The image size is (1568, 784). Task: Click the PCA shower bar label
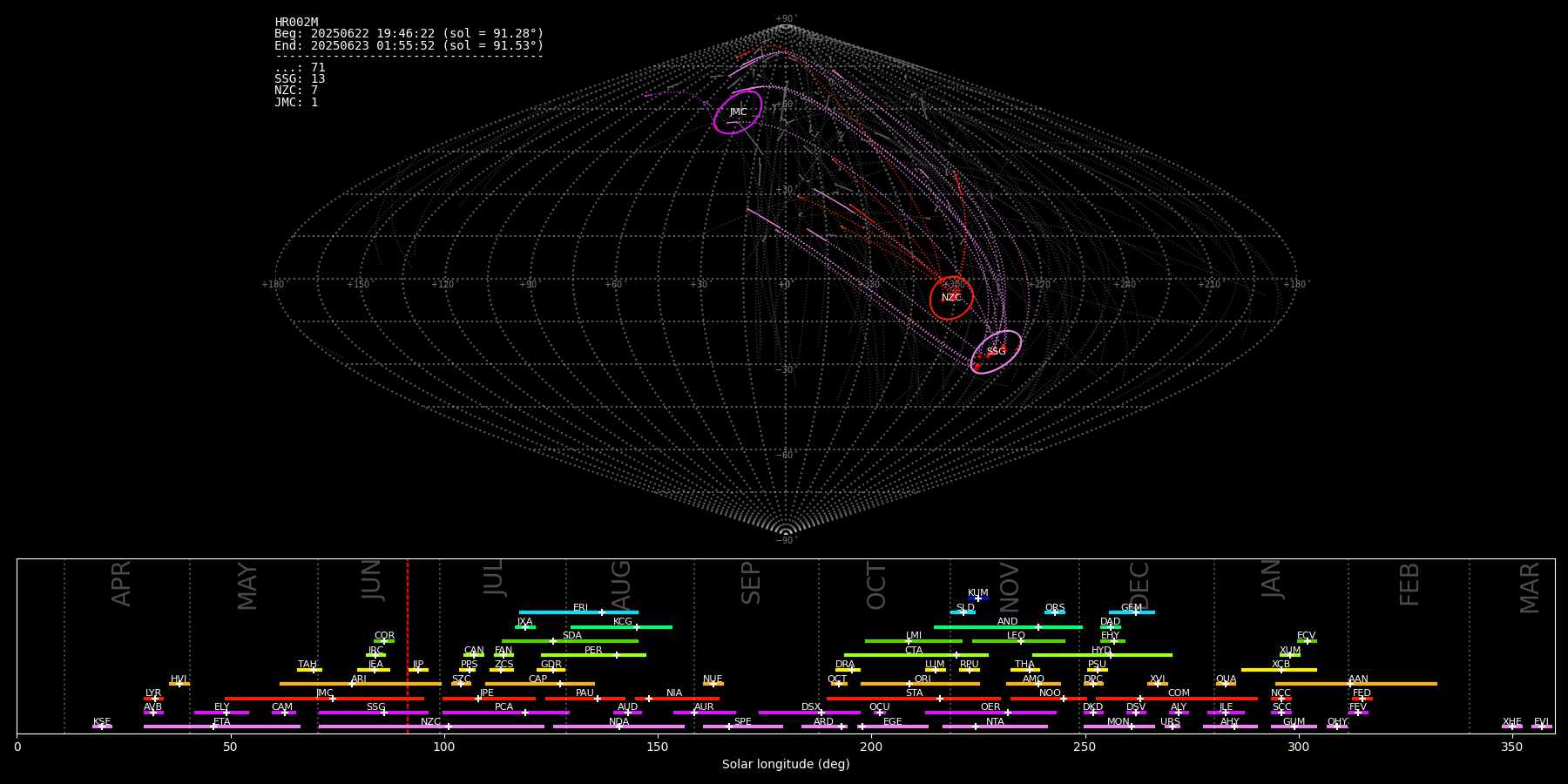pos(504,707)
